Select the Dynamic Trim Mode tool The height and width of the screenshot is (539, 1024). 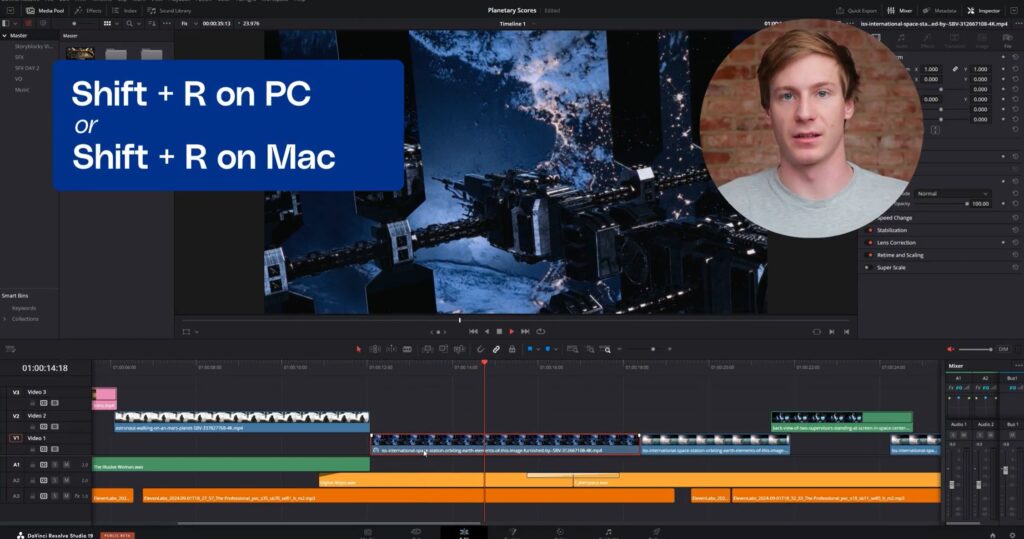[391, 350]
